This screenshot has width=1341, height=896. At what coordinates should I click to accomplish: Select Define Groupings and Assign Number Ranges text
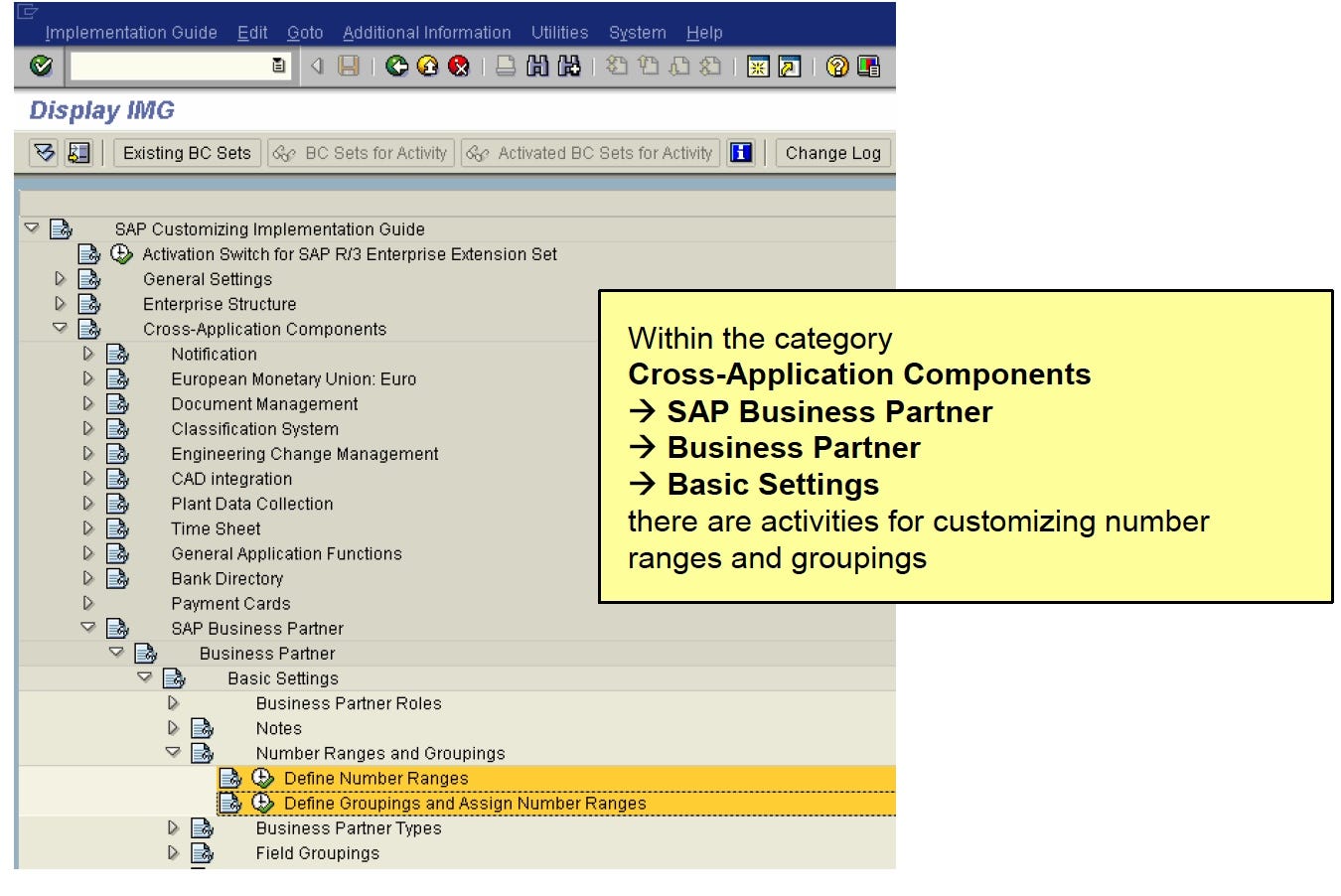[x=465, y=803]
